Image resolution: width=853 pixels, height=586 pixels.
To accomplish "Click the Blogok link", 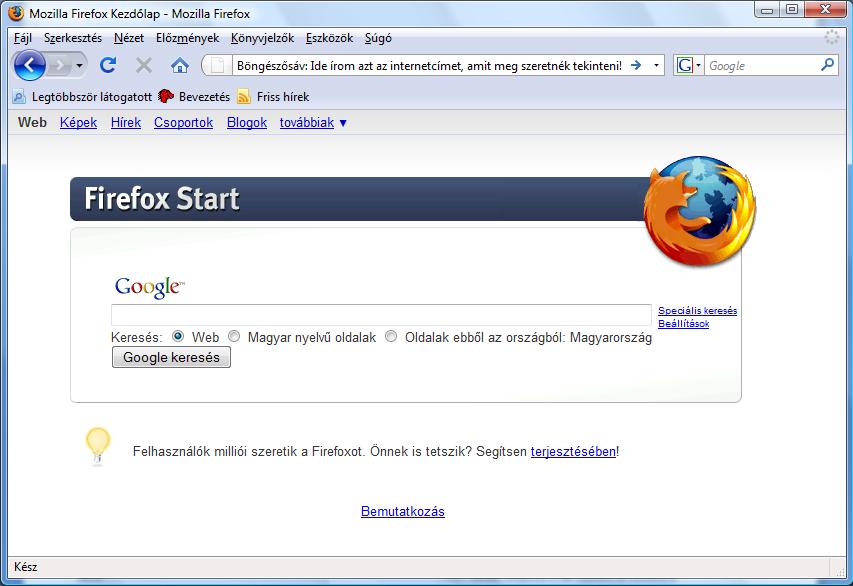I will [247, 122].
